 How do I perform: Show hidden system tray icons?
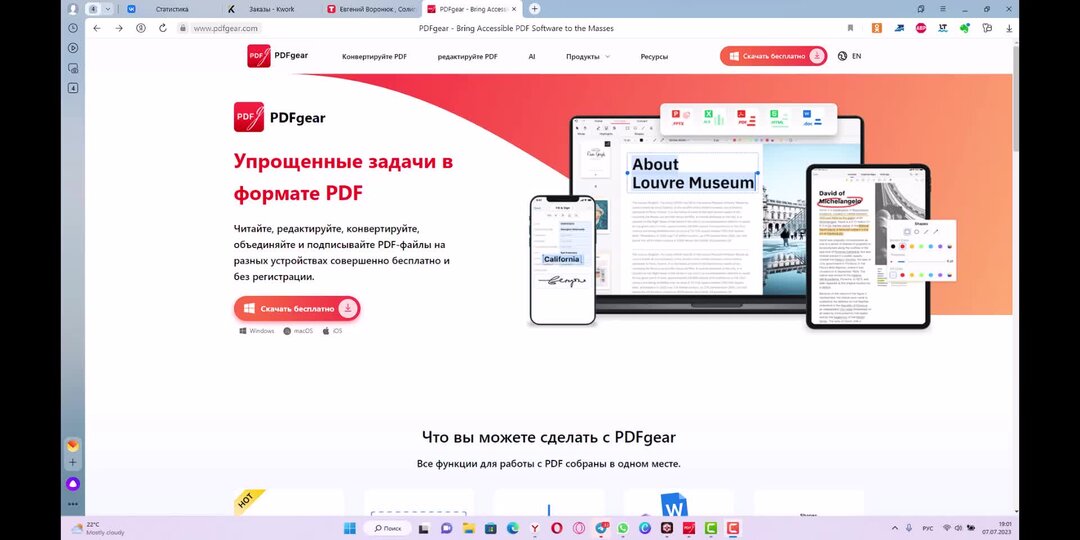point(895,528)
